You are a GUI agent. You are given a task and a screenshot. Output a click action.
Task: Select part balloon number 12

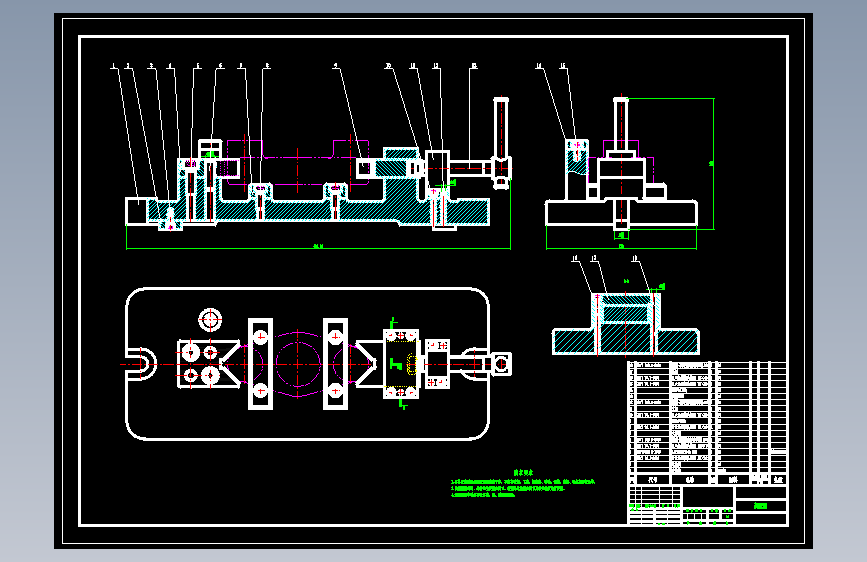(436, 66)
